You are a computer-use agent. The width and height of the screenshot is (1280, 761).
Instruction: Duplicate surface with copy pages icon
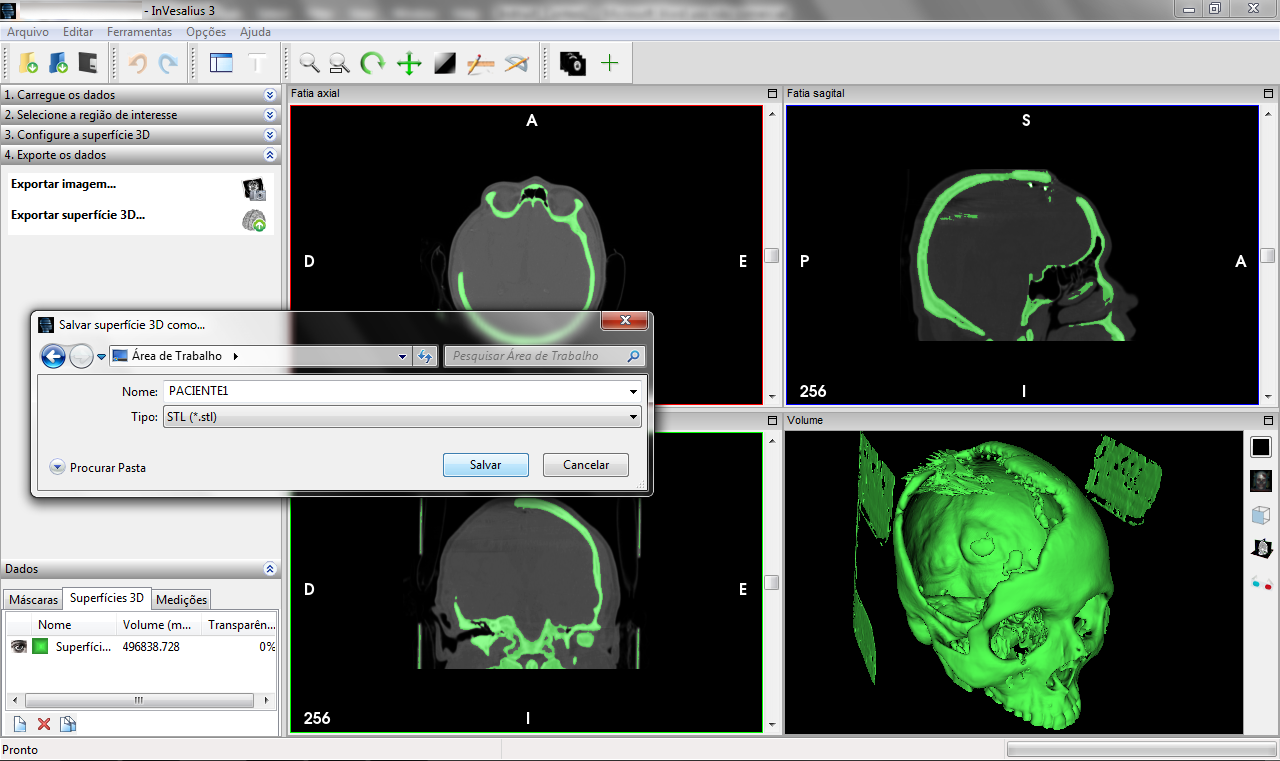click(x=68, y=724)
